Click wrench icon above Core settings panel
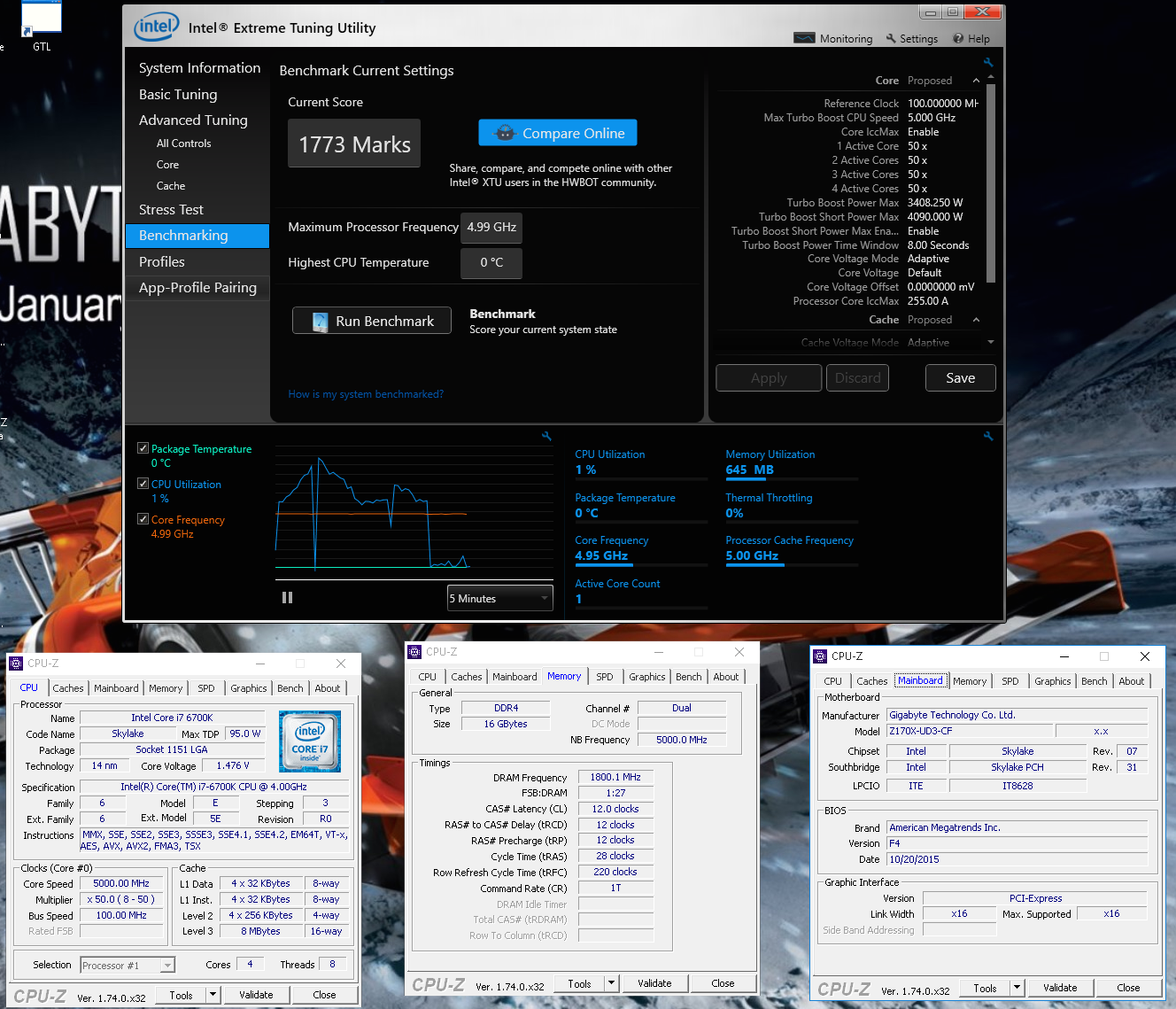 [x=988, y=63]
